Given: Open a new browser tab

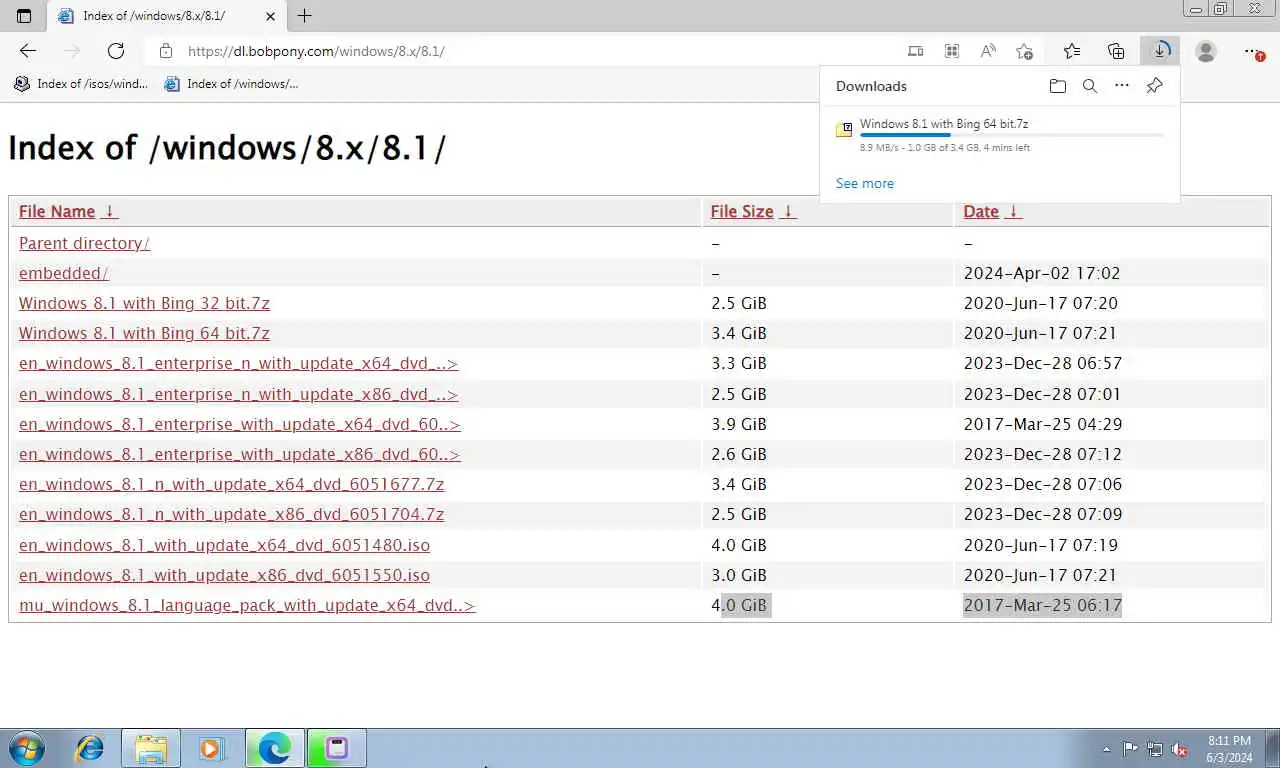Looking at the screenshot, I should pyautogui.click(x=305, y=16).
